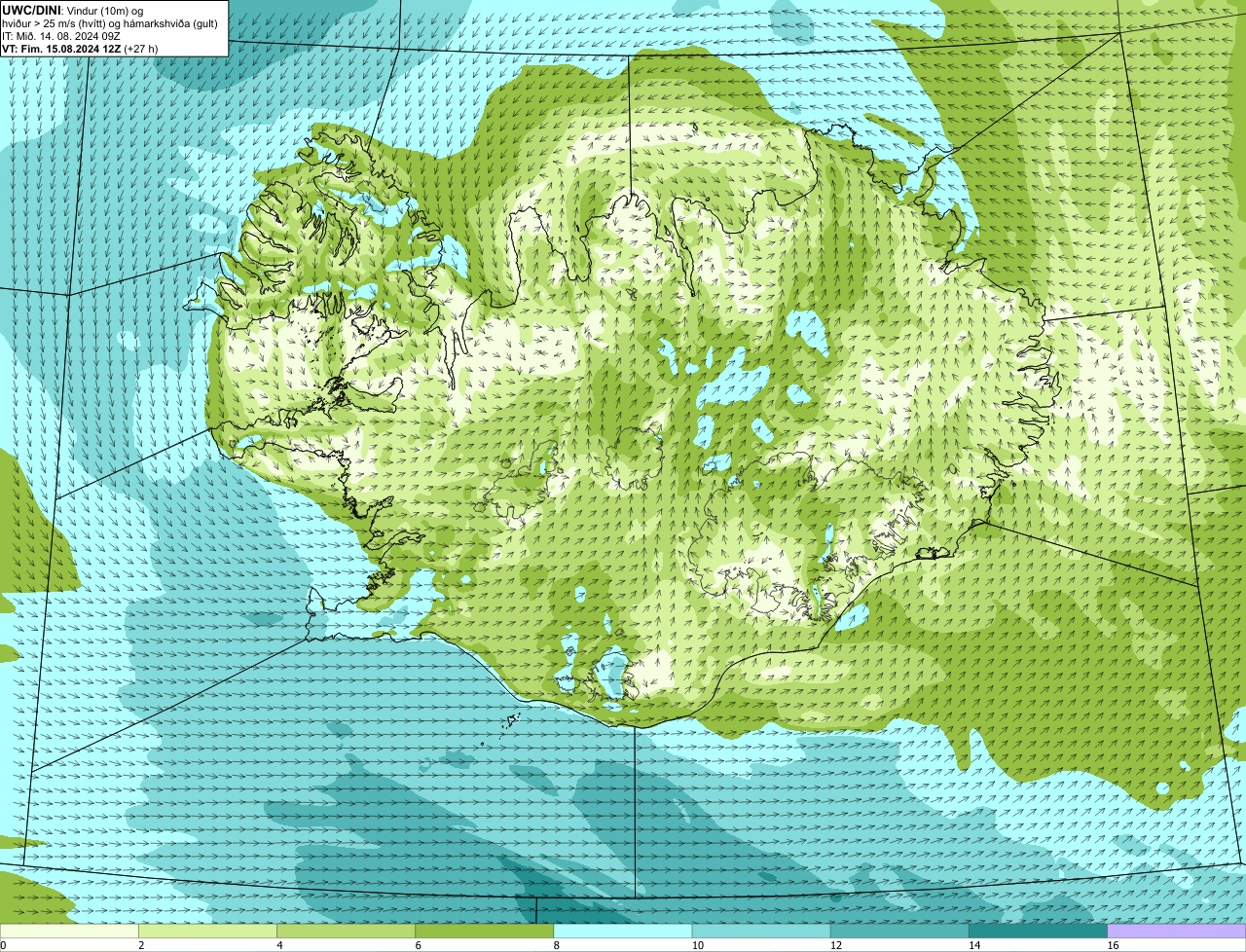The width and height of the screenshot is (1246, 952).
Task: Select the 6–8 olive green legend swatch
Action: (485, 932)
